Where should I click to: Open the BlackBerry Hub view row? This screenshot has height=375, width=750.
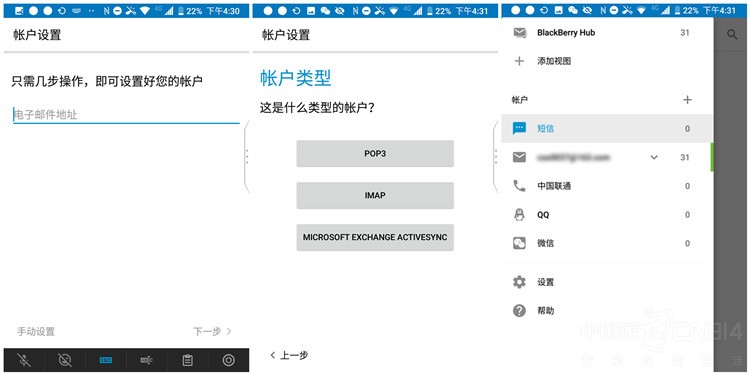tap(607, 33)
